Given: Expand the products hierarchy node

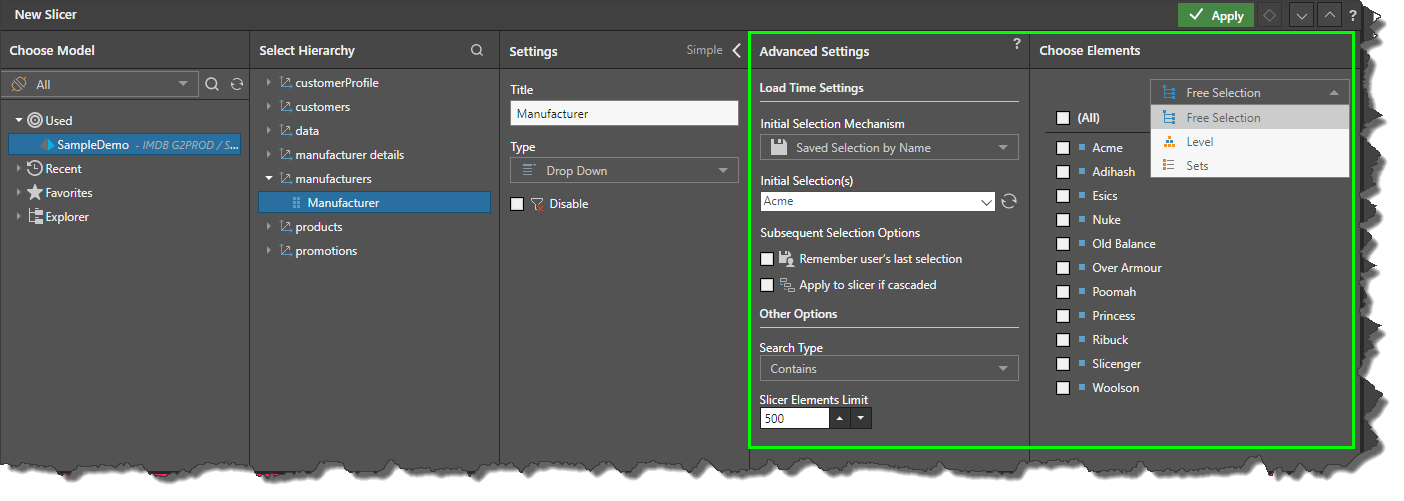Looking at the screenshot, I should [x=268, y=227].
